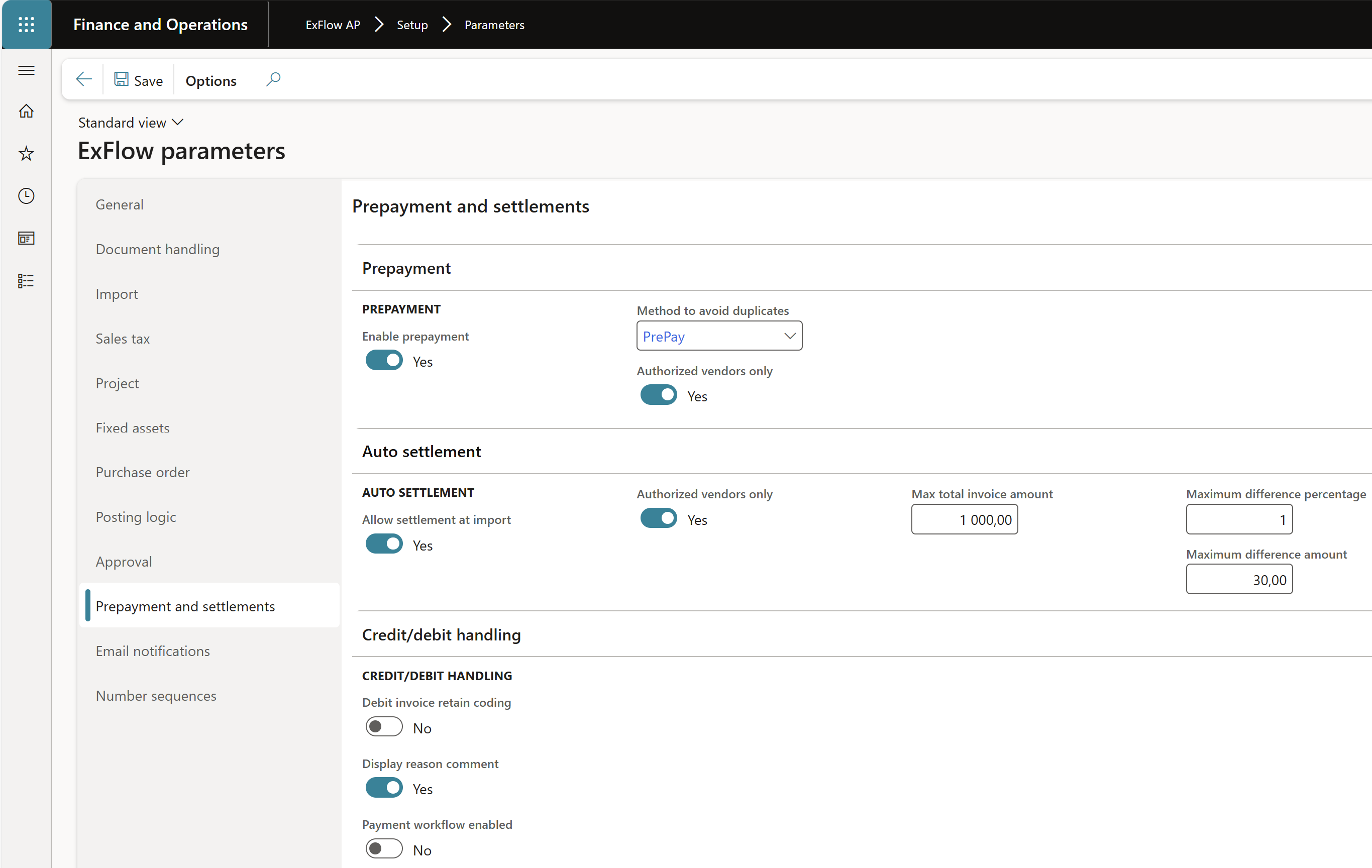
Task: Open the Import tab
Action: click(x=209, y=294)
